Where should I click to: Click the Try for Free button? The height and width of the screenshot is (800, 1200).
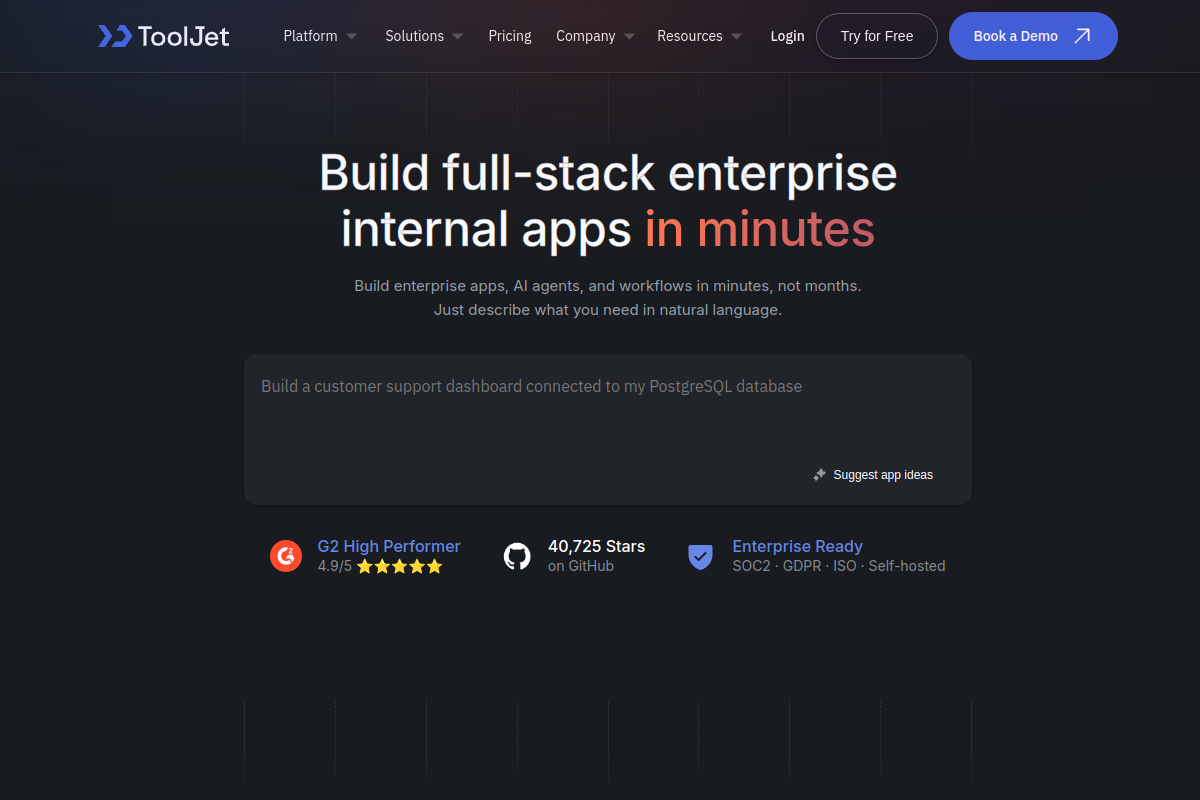click(x=877, y=36)
